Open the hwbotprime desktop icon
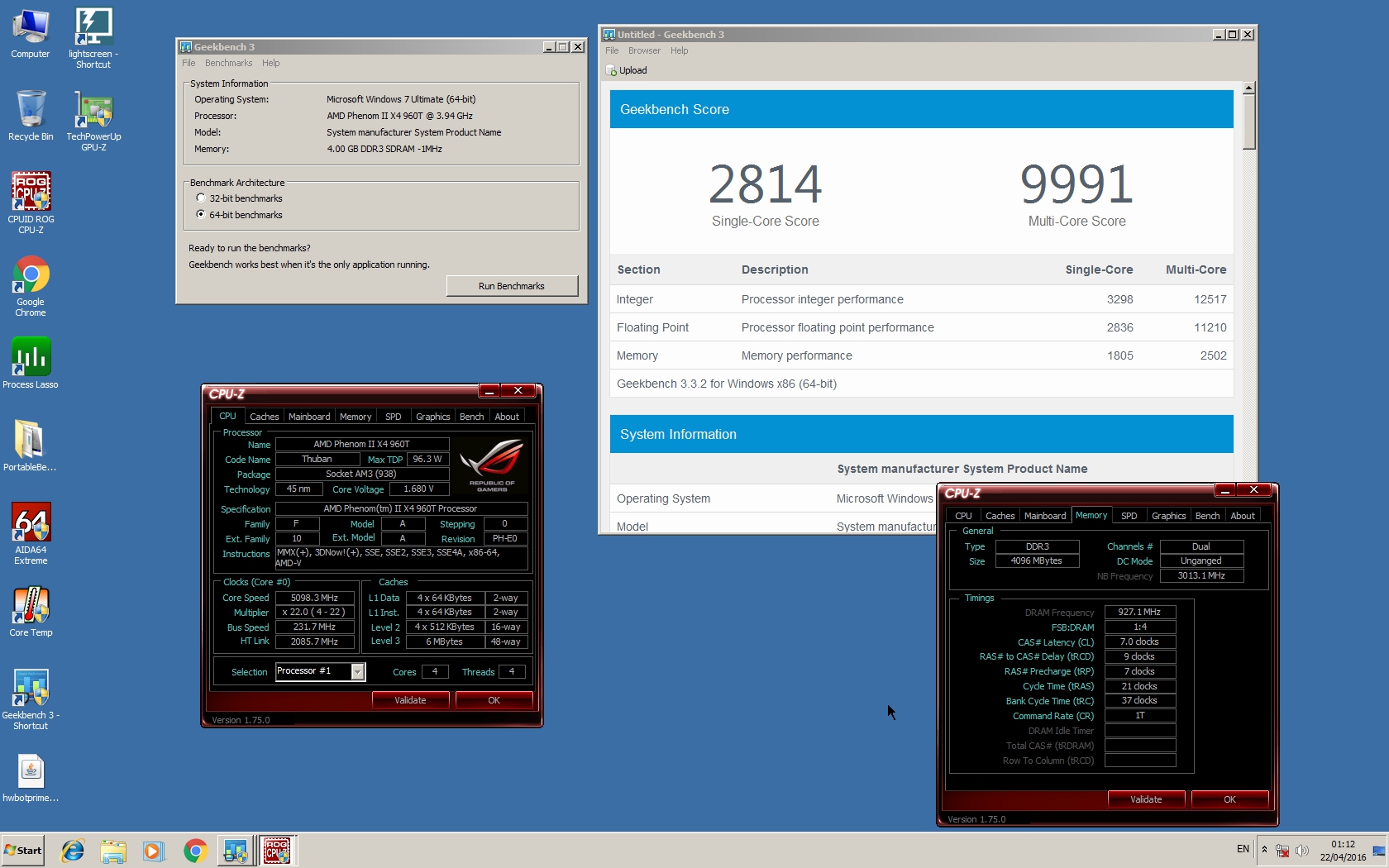The height and width of the screenshot is (868, 1389). tap(31, 777)
